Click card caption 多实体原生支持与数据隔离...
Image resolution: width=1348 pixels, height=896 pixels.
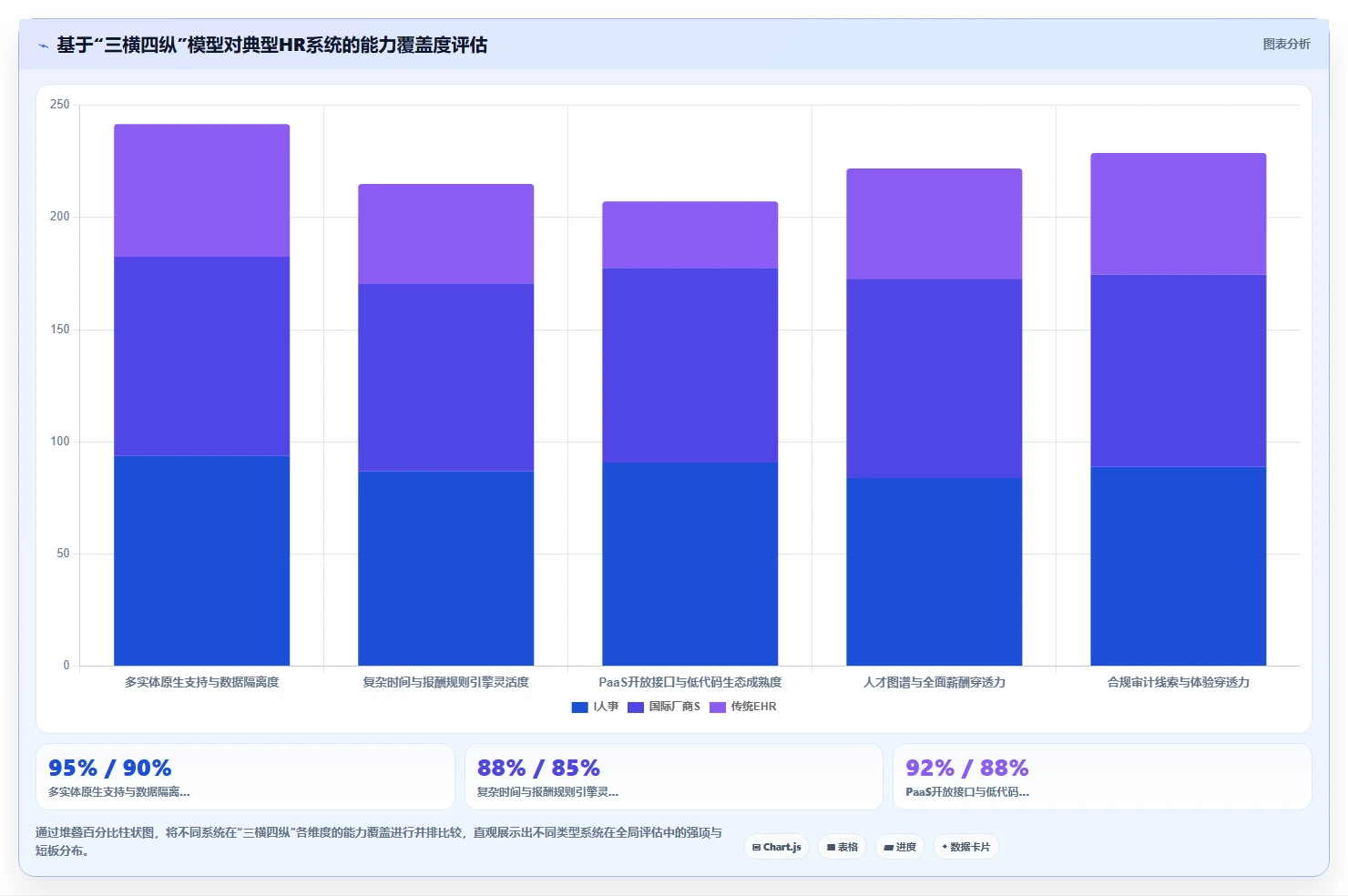[118, 792]
